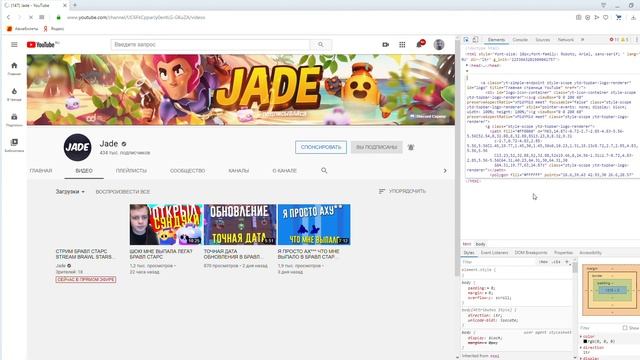This screenshot has width=640, height=360.
Task: Open the ОТКРЫЛ СУНДУКИ video thumbnail
Action: click(x=166, y=224)
